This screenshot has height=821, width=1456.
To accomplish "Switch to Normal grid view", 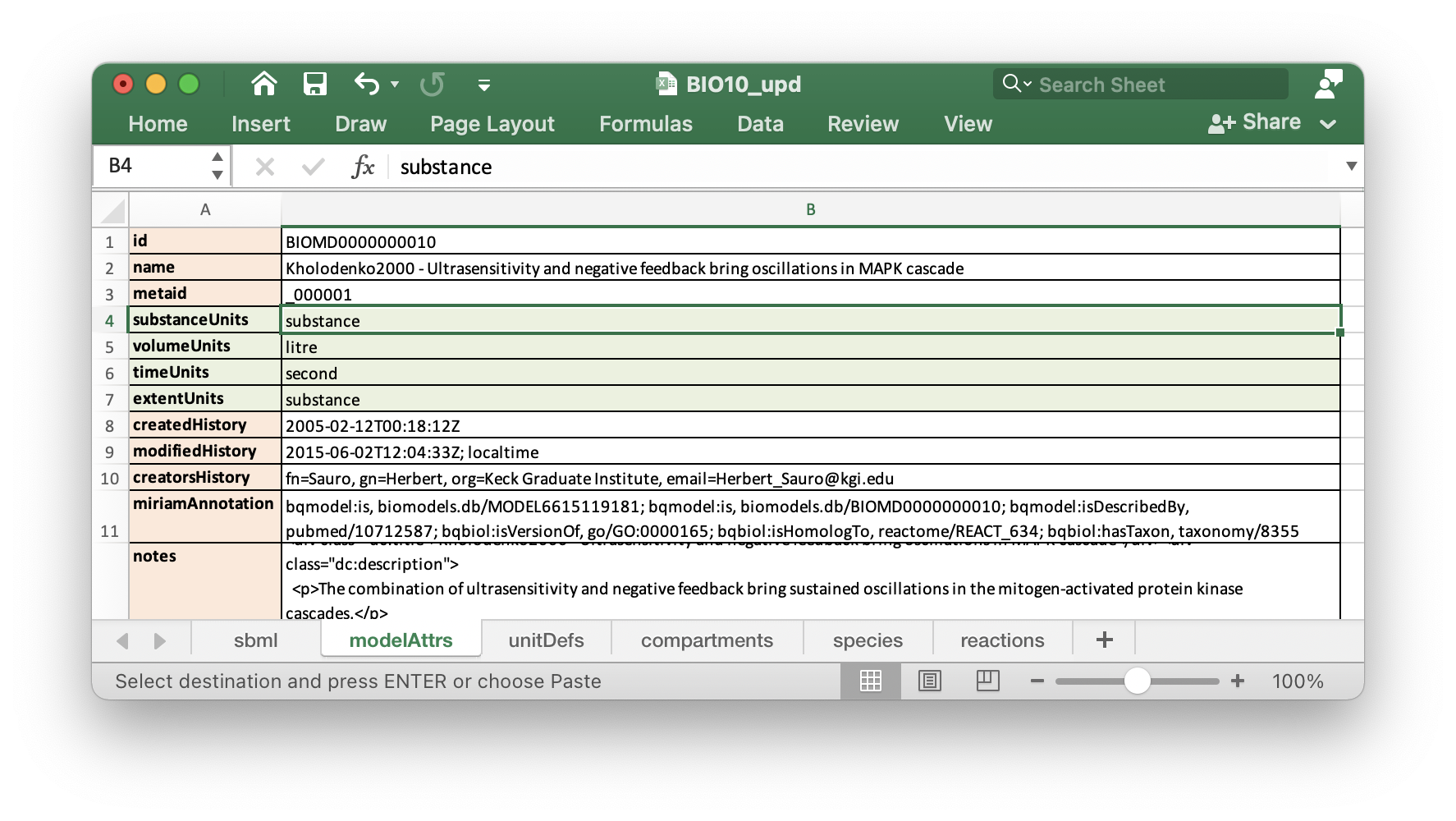I will [871, 681].
